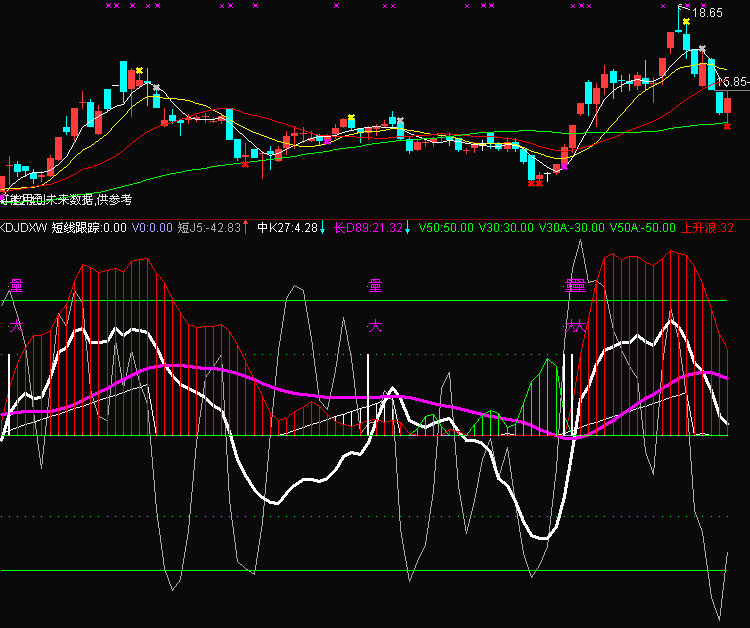Click the 中K27 legend label

(x=287, y=228)
